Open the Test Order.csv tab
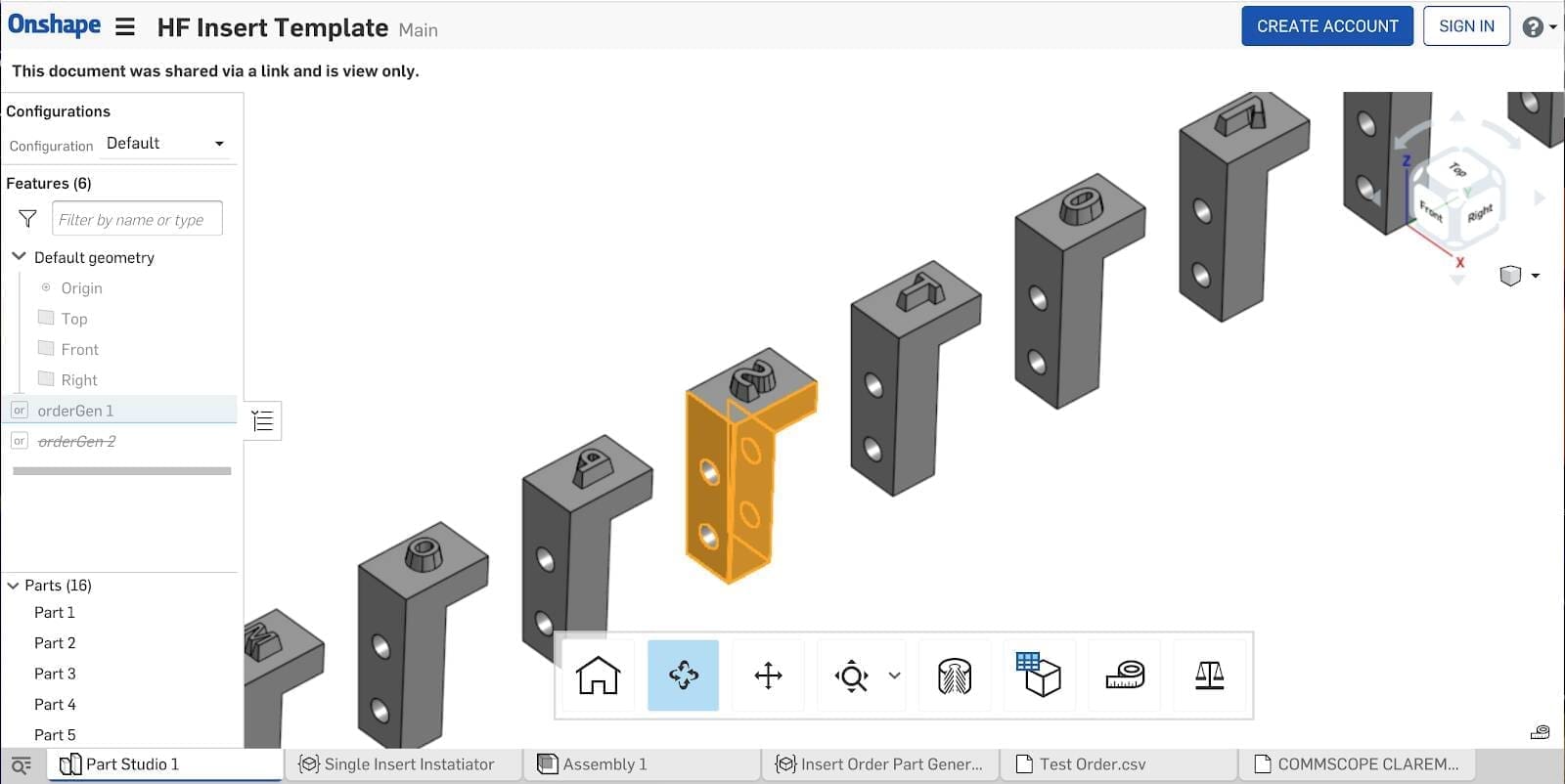This screenshot has height=784, width=1565. point(1119,764)
